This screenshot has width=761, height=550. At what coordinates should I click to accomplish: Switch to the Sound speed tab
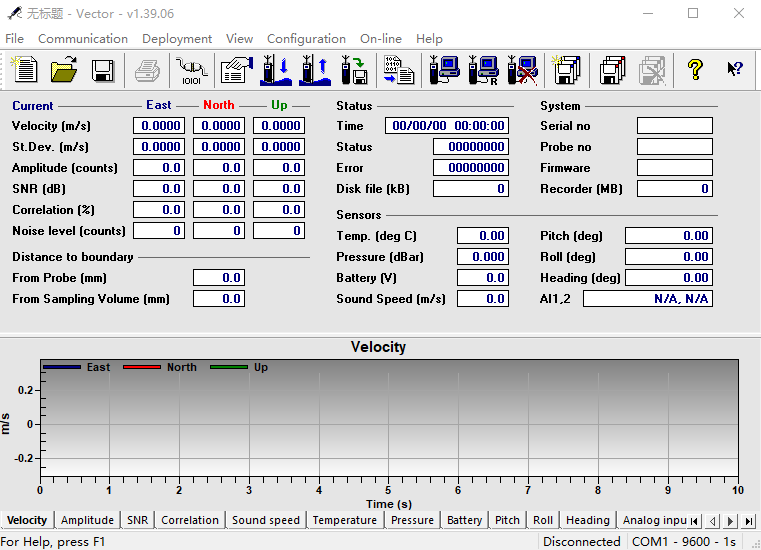pos(265,520)
